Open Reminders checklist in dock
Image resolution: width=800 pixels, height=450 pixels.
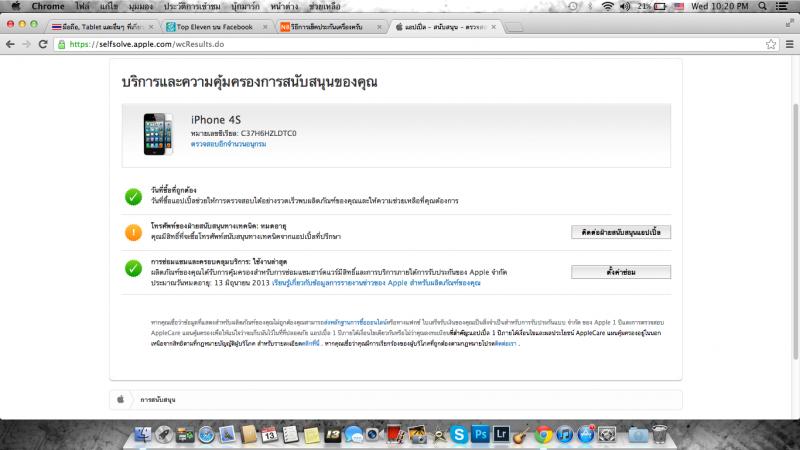coord(290,435)
